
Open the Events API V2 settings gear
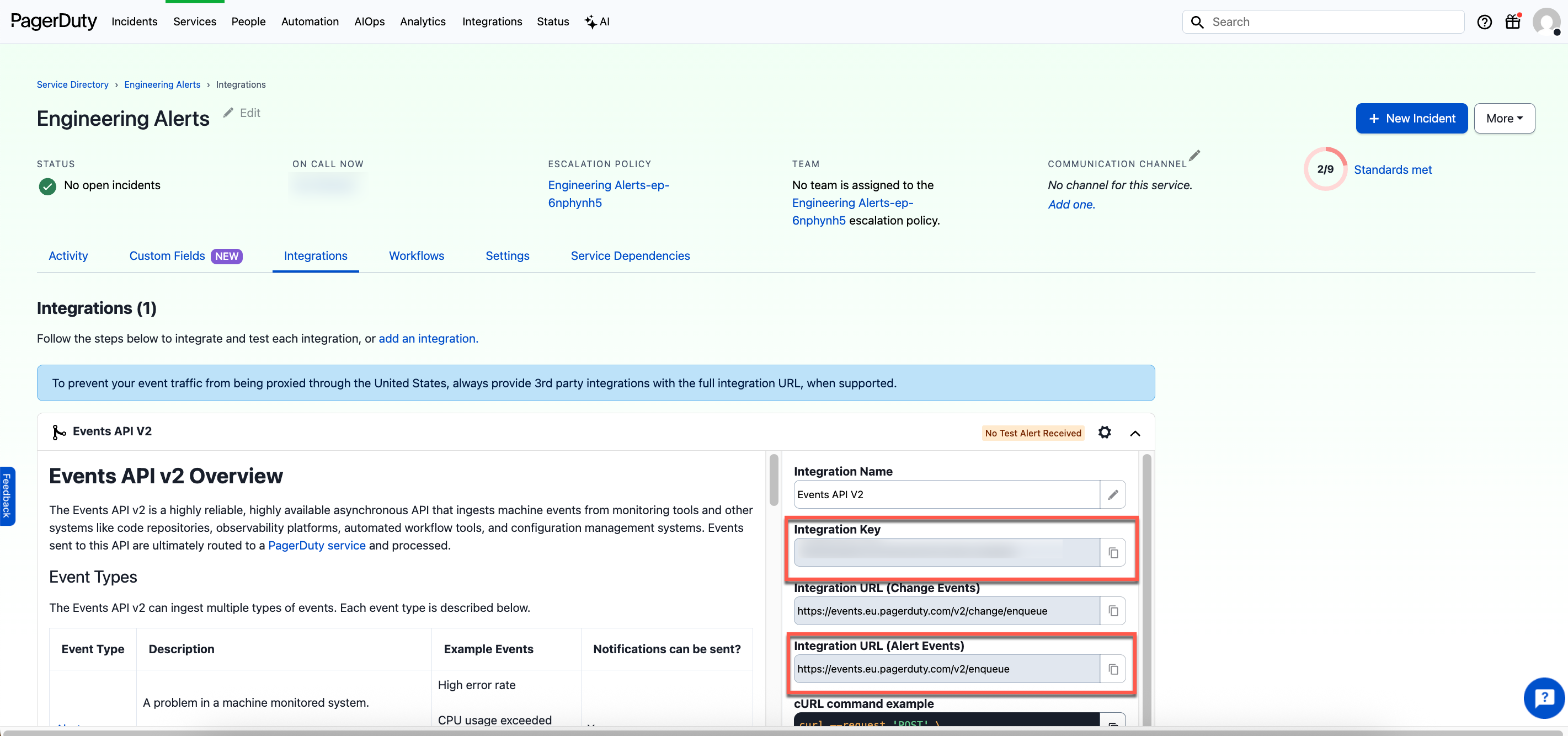point(1105,432)
